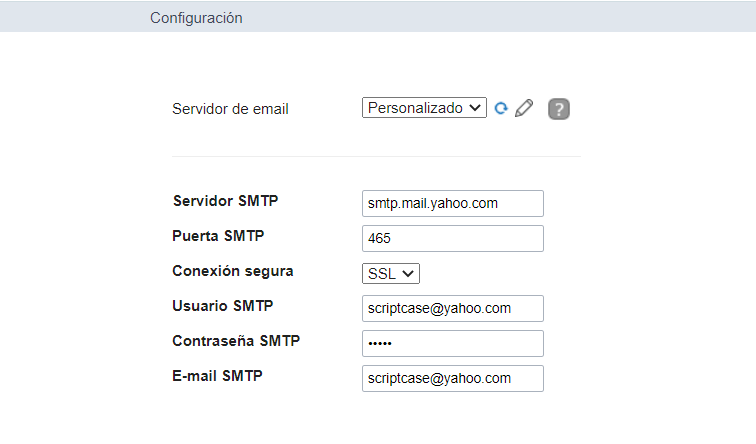
Task: Click the E-mail SMTP label
Action: coord(217,375)
